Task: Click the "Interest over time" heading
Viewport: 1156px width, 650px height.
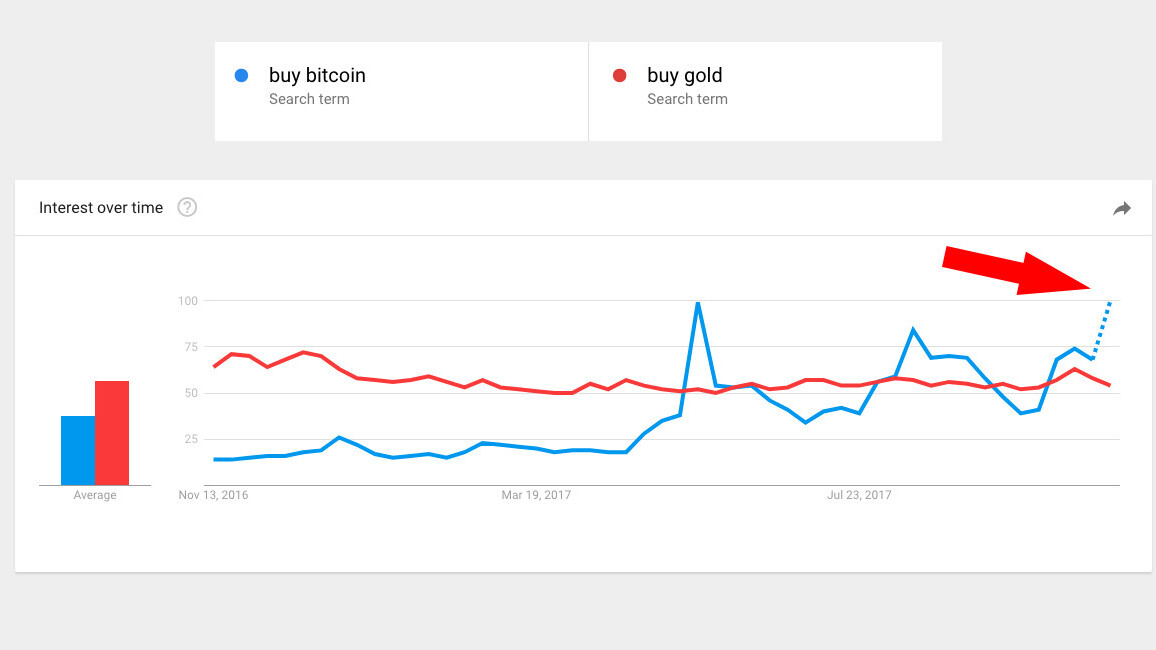Action: 101,208
